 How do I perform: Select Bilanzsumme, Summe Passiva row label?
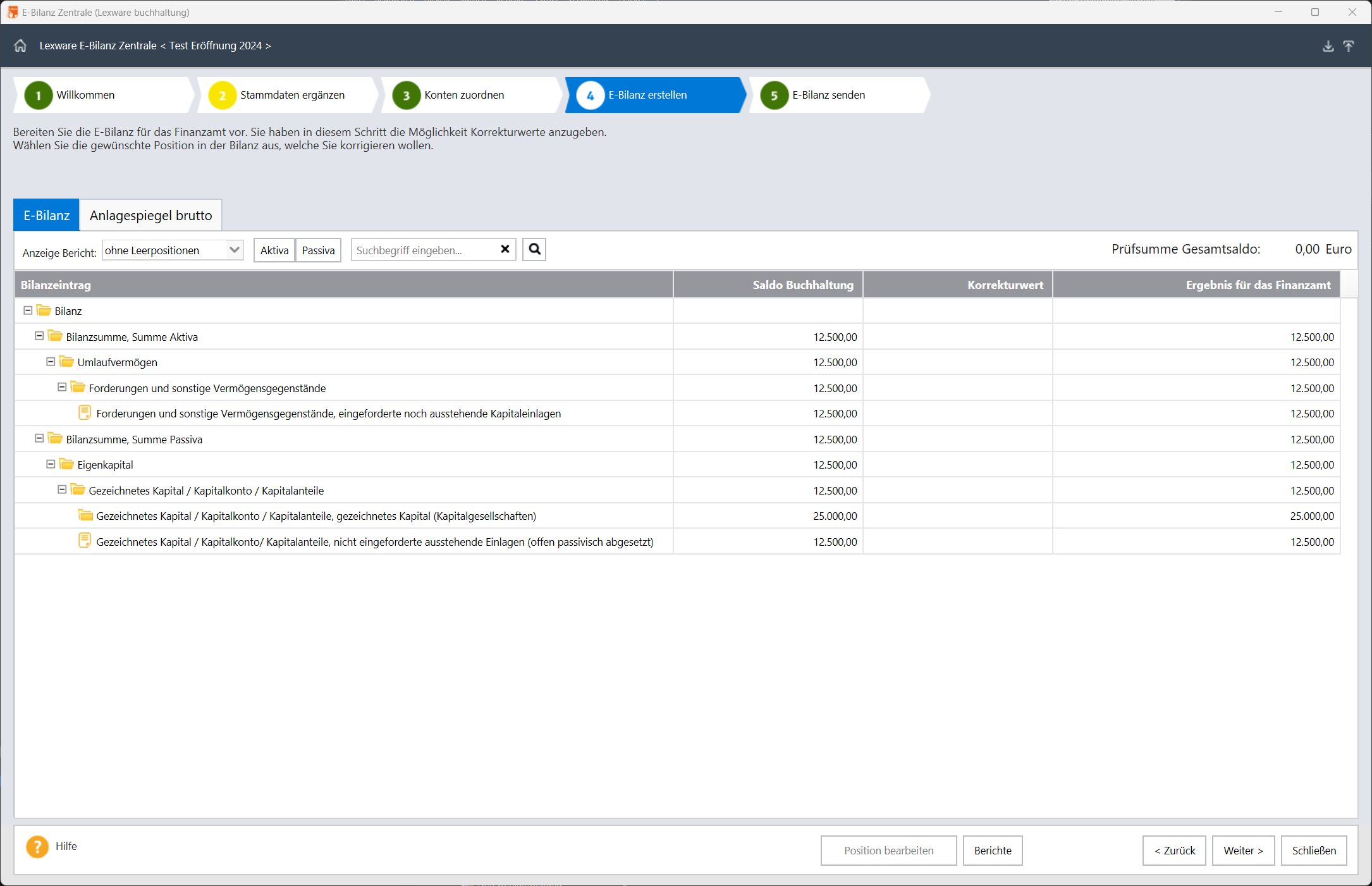pos(134,440)
